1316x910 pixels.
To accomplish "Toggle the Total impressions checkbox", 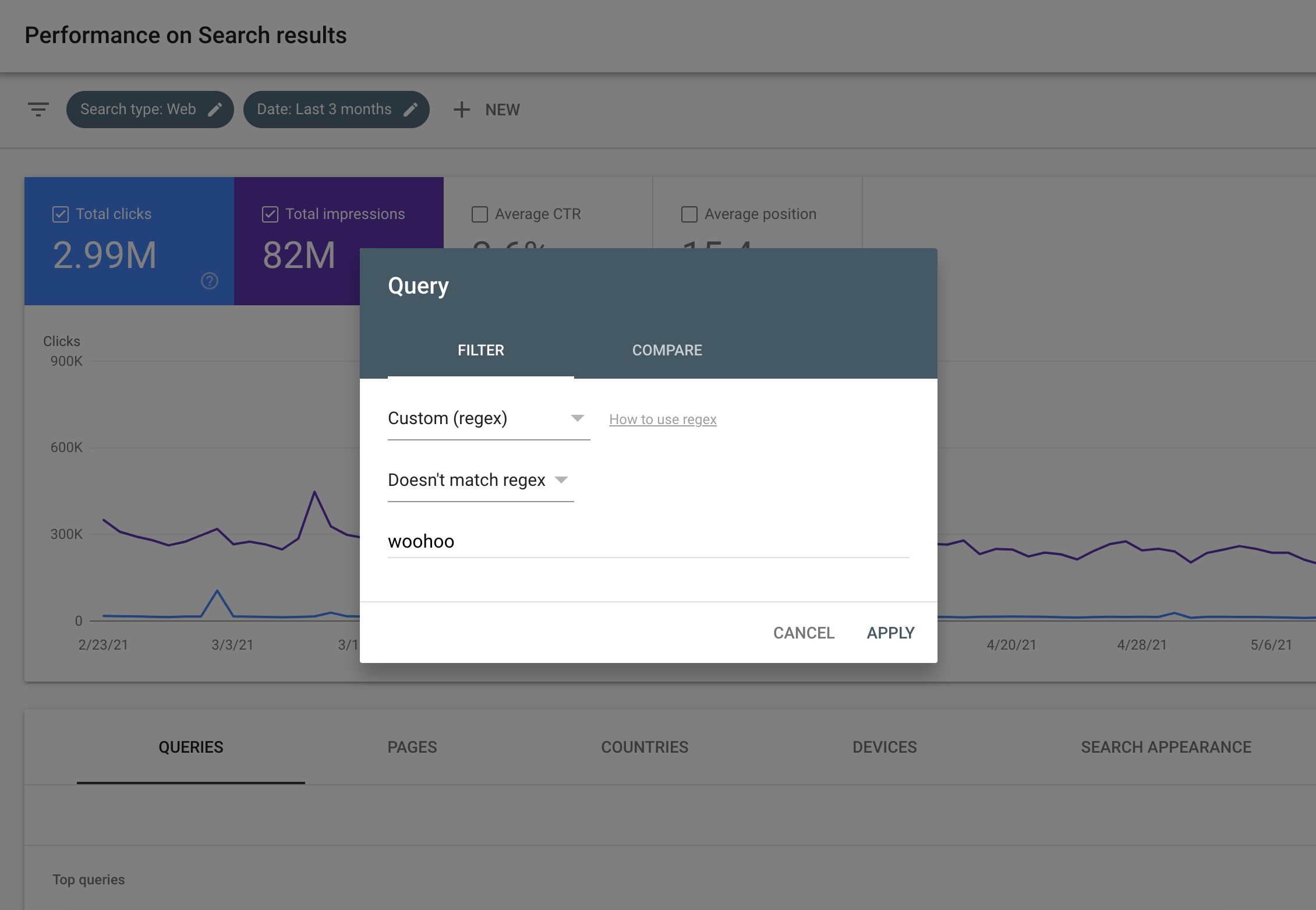I will click(269, 214).
